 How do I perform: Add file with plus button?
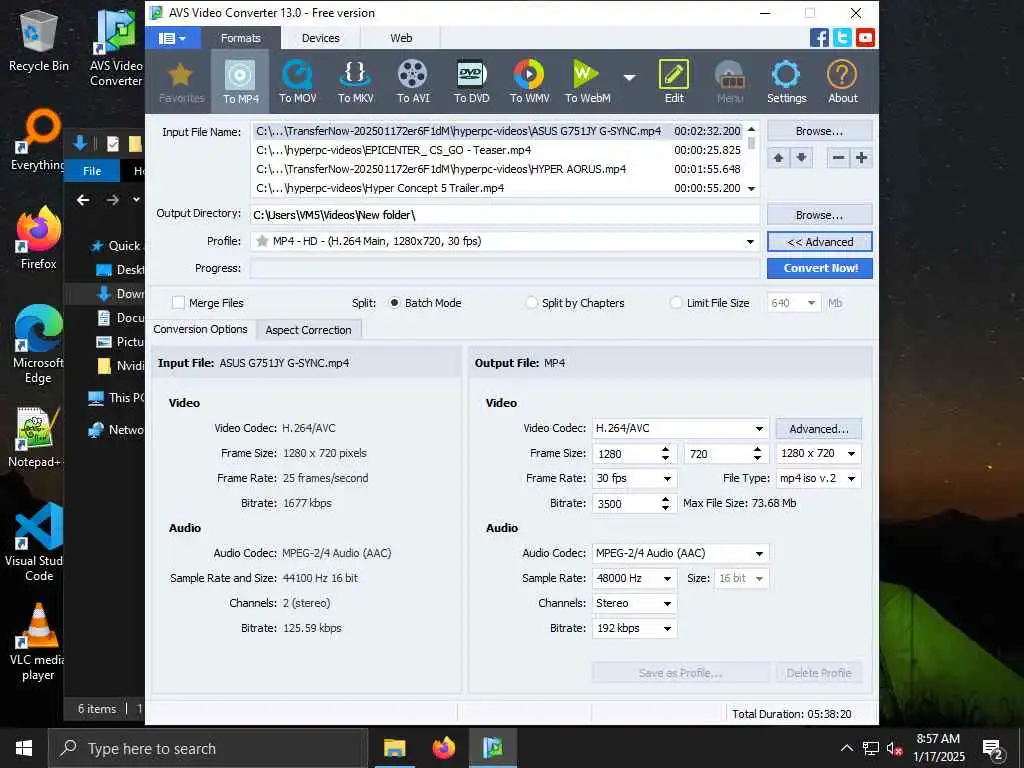coord(861,157)
